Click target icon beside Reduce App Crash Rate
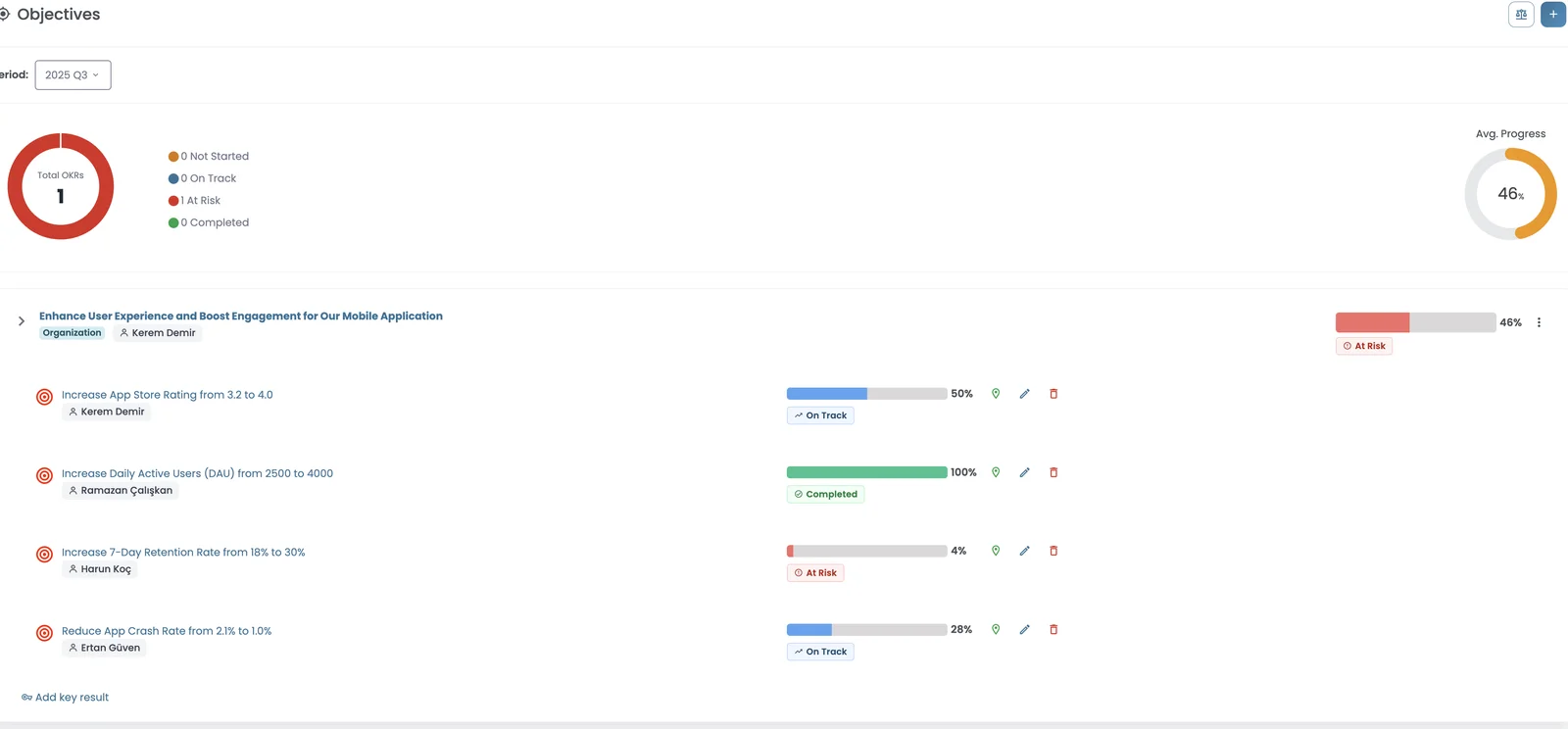The height and width of the screenshot is (729, 1568). pyautogui.click(x=44, y=633)
